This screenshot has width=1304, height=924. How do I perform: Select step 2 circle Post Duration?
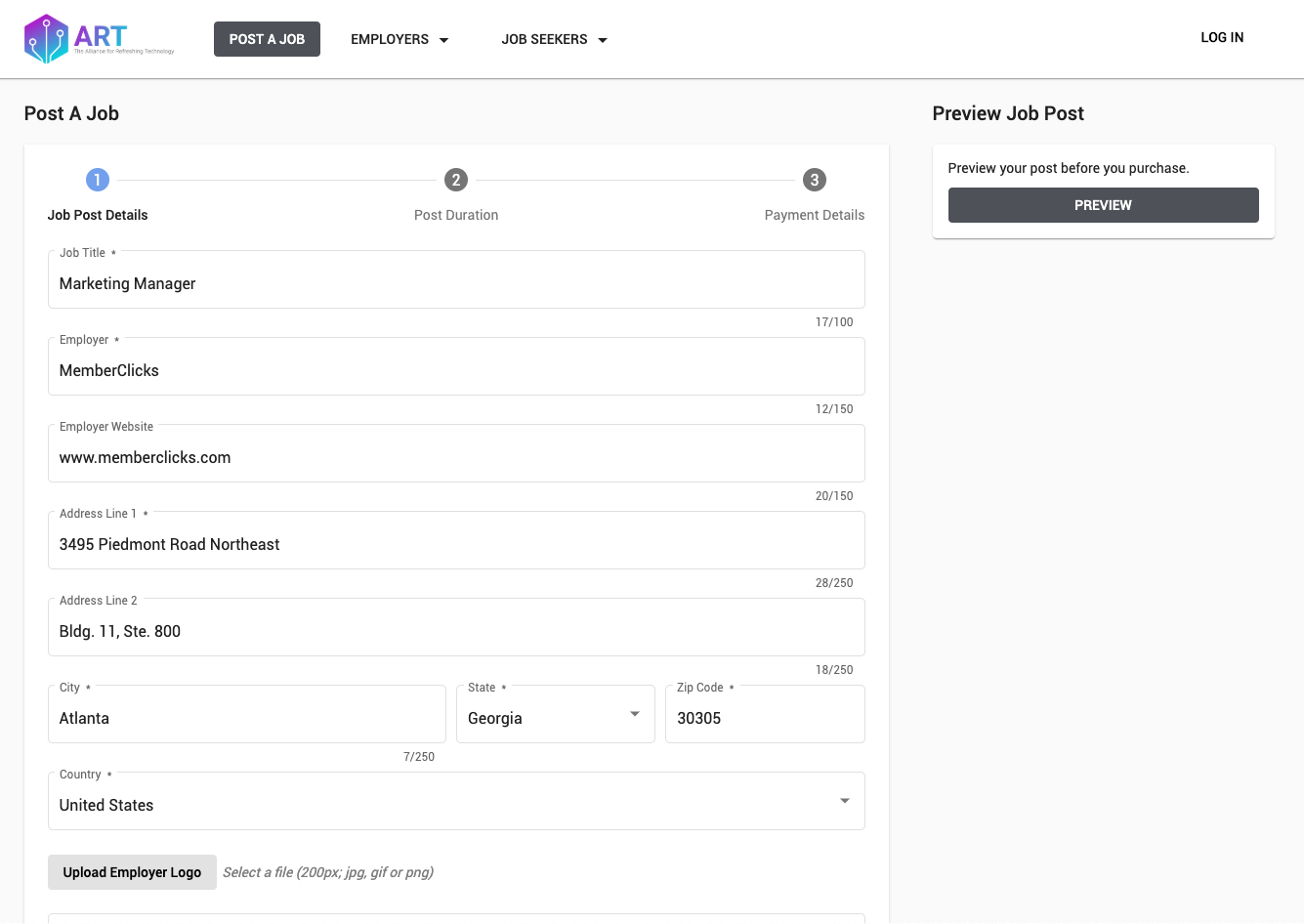456,180
